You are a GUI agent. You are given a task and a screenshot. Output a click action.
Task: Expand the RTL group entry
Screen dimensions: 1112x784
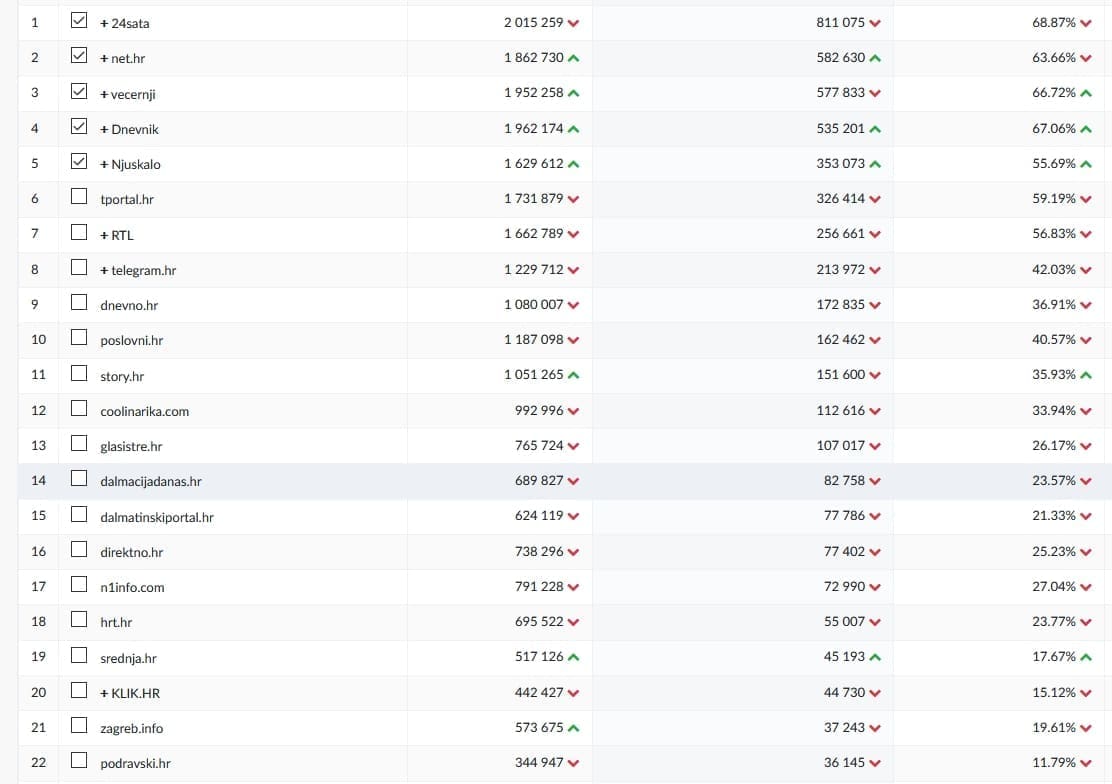(x=104, y=235)
